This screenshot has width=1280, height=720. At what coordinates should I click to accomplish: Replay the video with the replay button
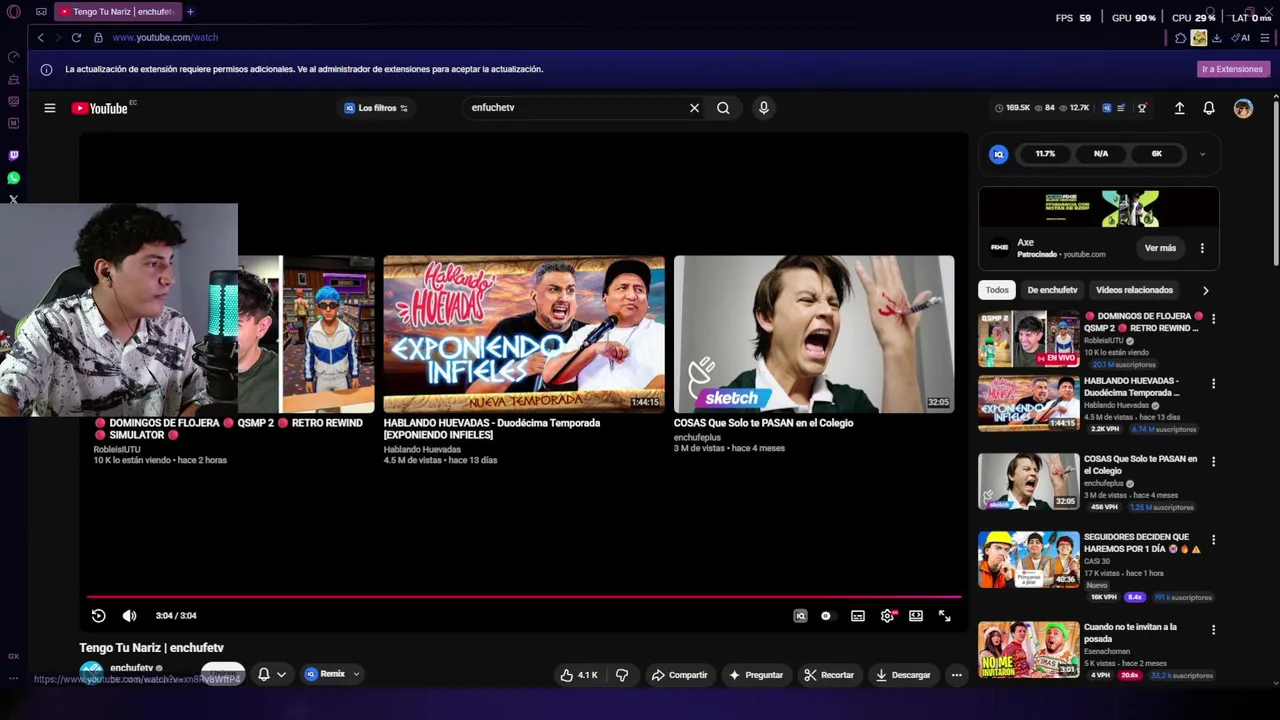click(x=99, y=616)
